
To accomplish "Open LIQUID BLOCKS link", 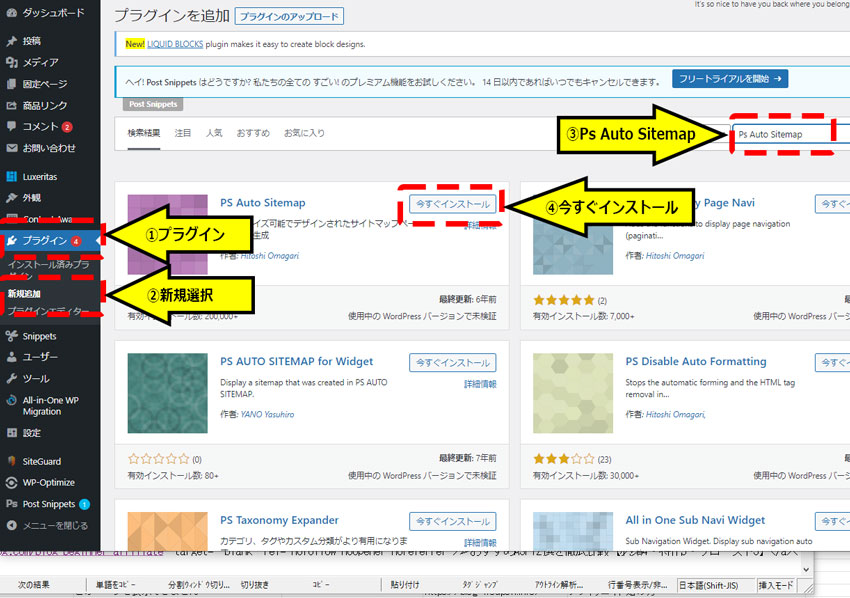I will point(175,44).
